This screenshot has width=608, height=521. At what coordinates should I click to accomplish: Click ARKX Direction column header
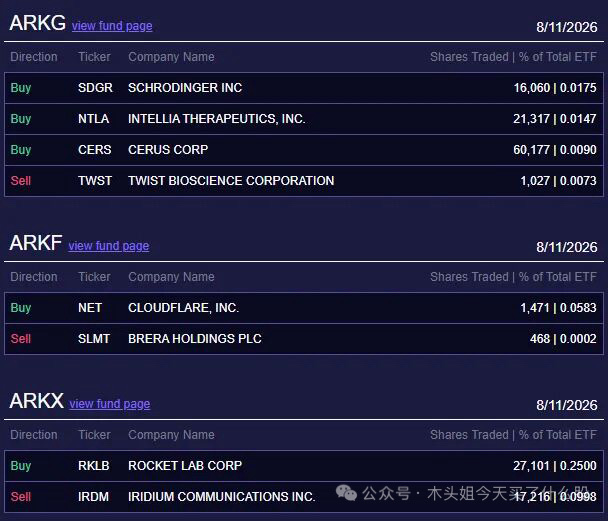tap(34, 435)
